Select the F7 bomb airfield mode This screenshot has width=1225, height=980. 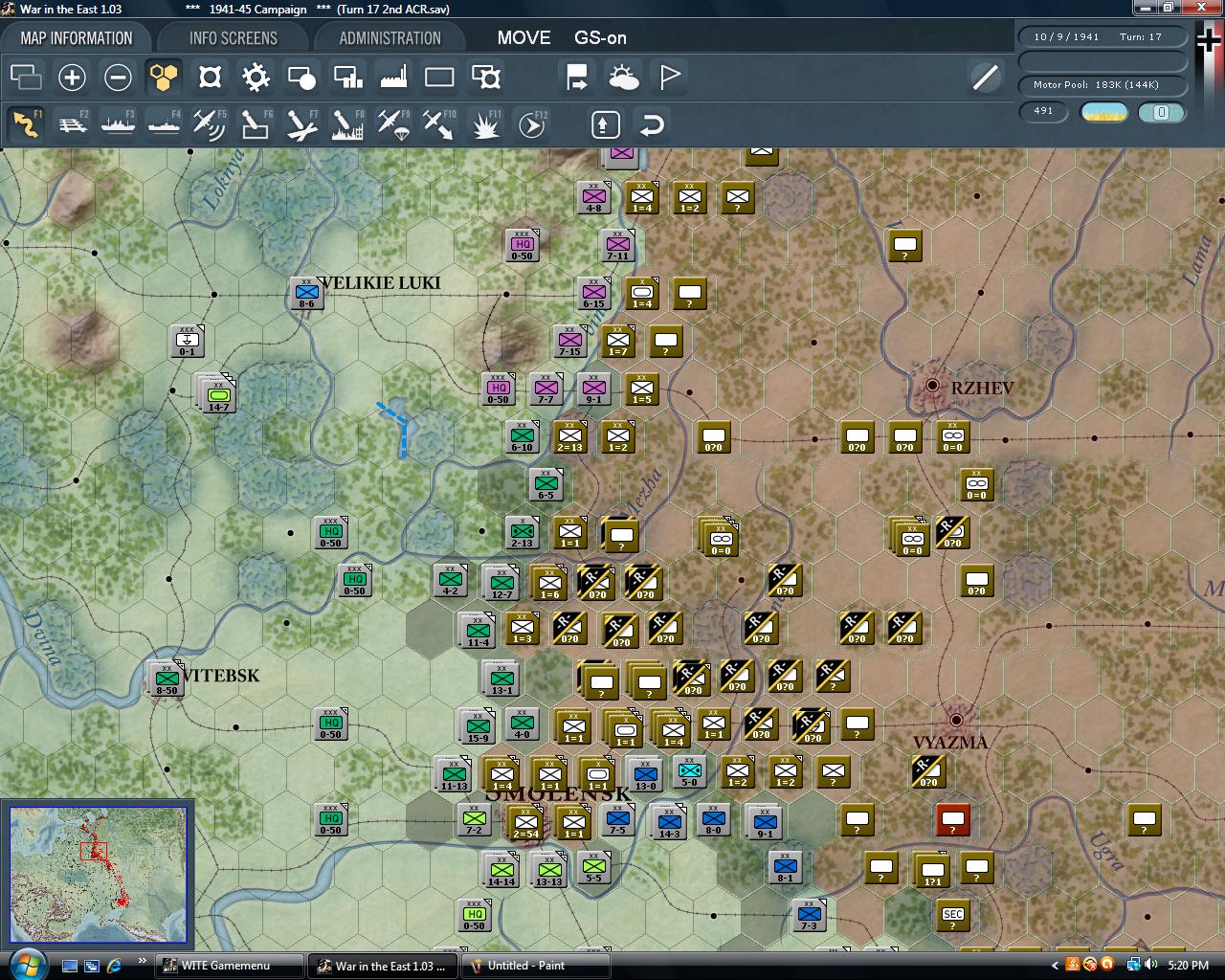click(x=301, y=124)
